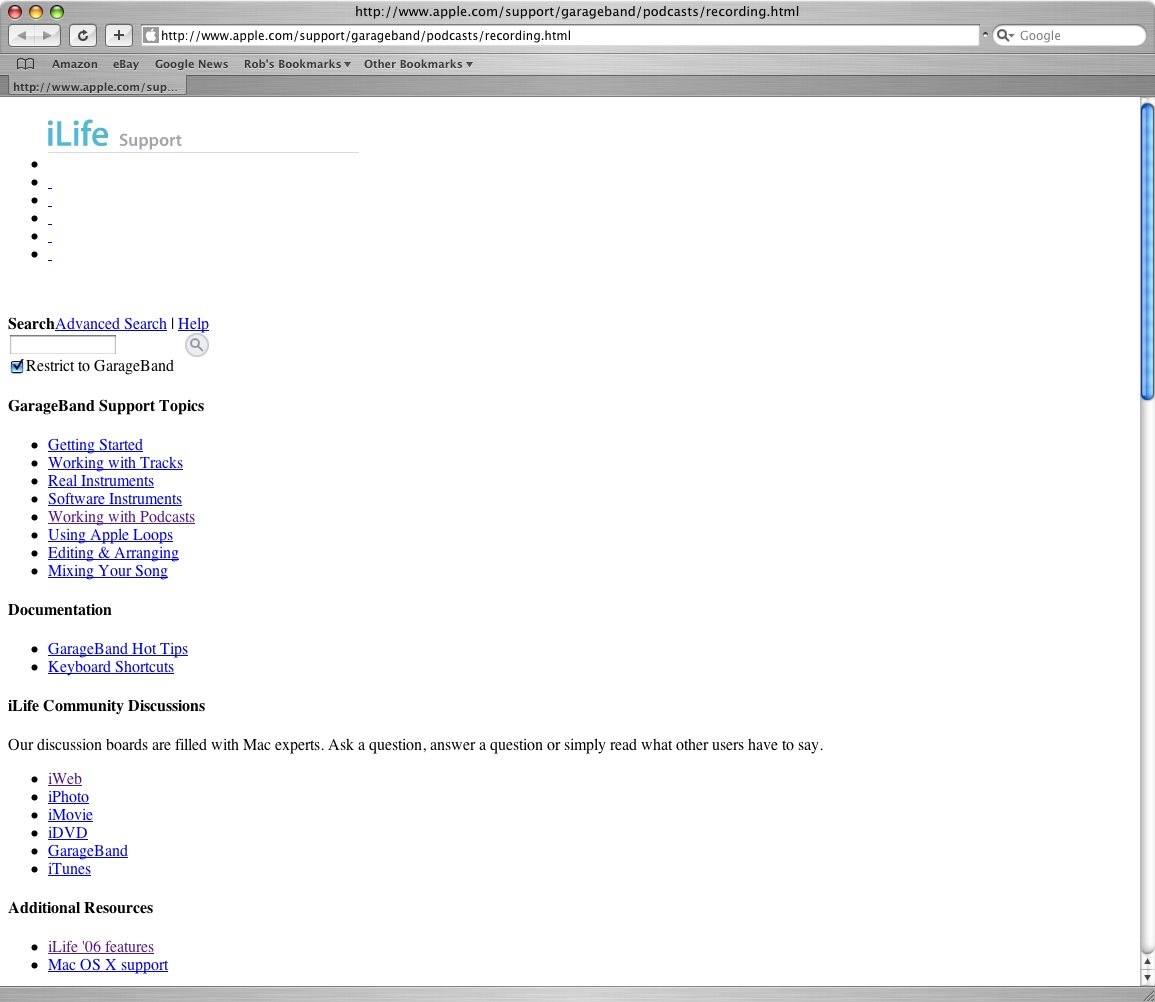Click the iLife Support logo
This screenshot has width=1155, height=1002.
[x=114, y=135]
